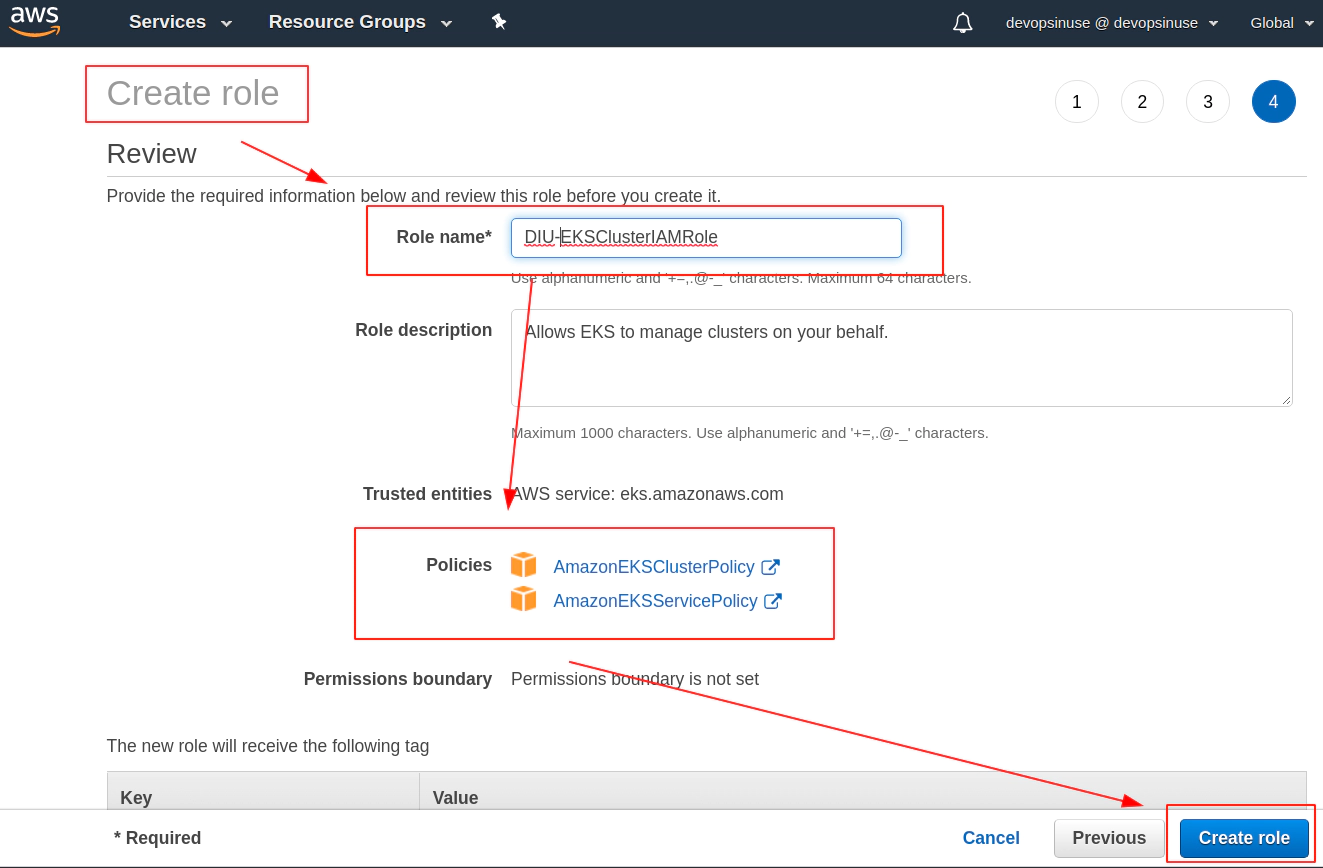Viewport: 1323px width, 868px height.
Task: Open the Resource Groups menu
Action: click(x=360, y=22)
